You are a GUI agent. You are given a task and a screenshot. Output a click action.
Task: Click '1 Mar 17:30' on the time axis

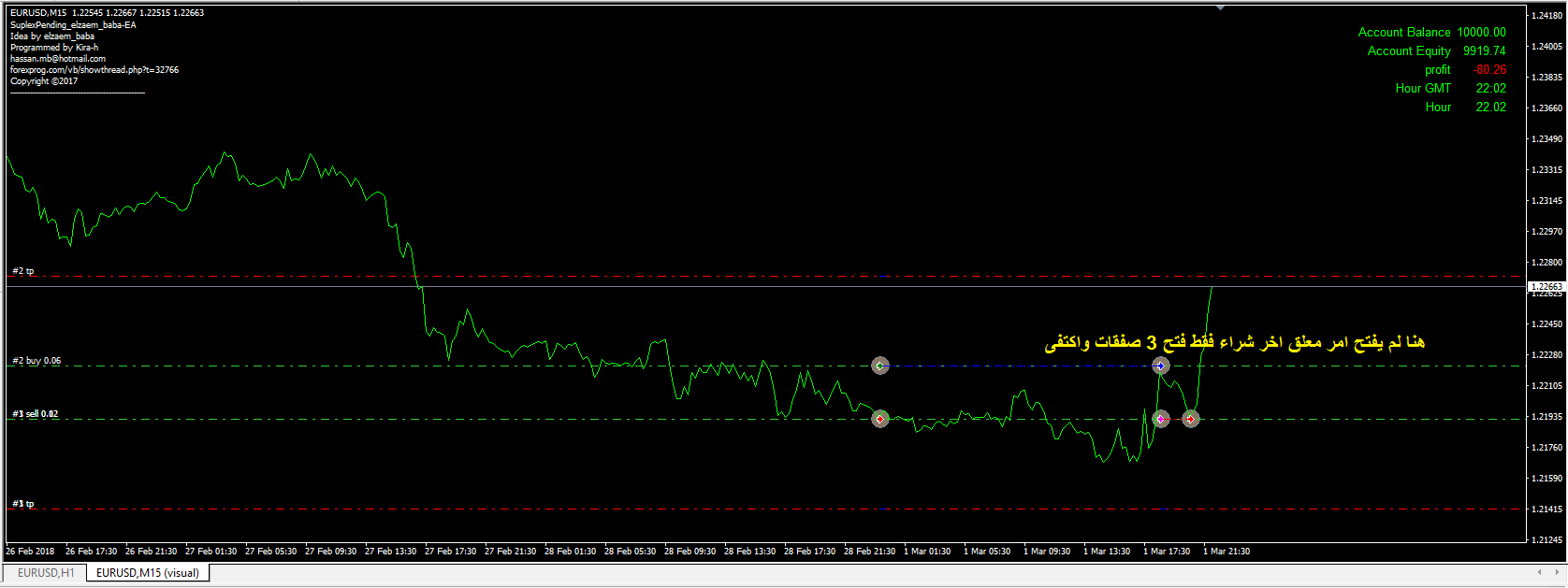[1166, 552]
